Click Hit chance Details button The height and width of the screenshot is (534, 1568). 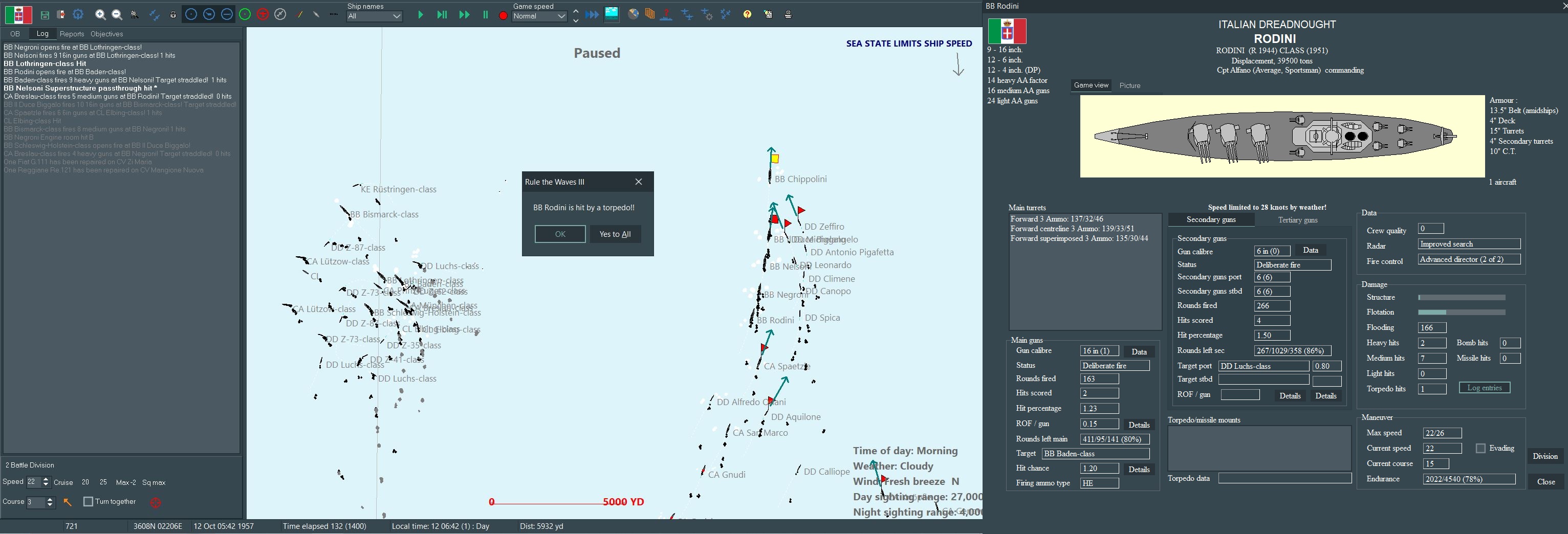1139,470
